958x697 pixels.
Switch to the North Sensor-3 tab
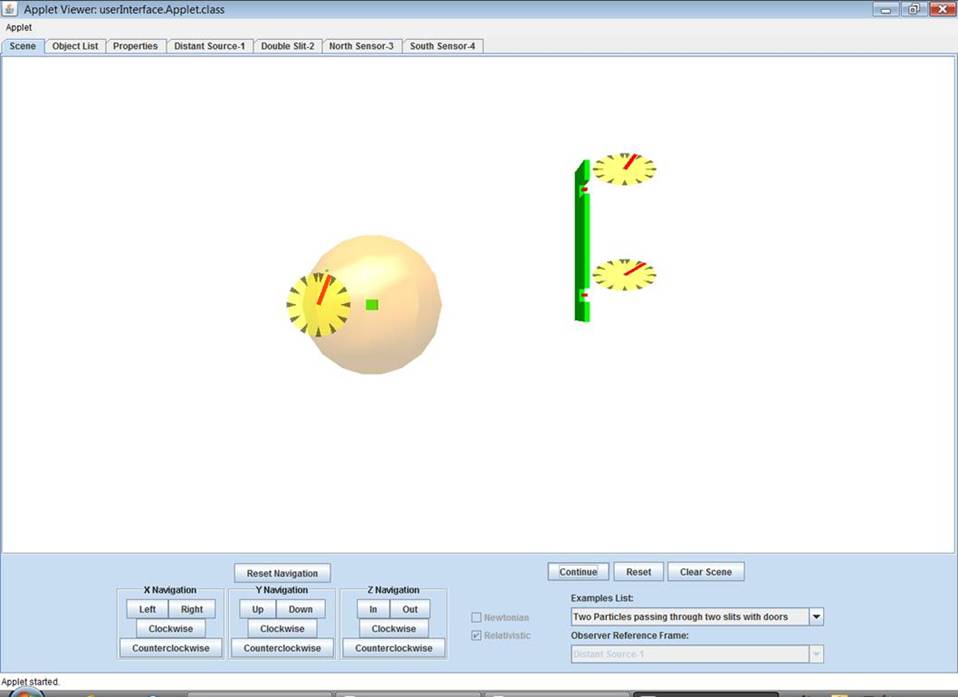pyautogui.click(x=361, y=46)
